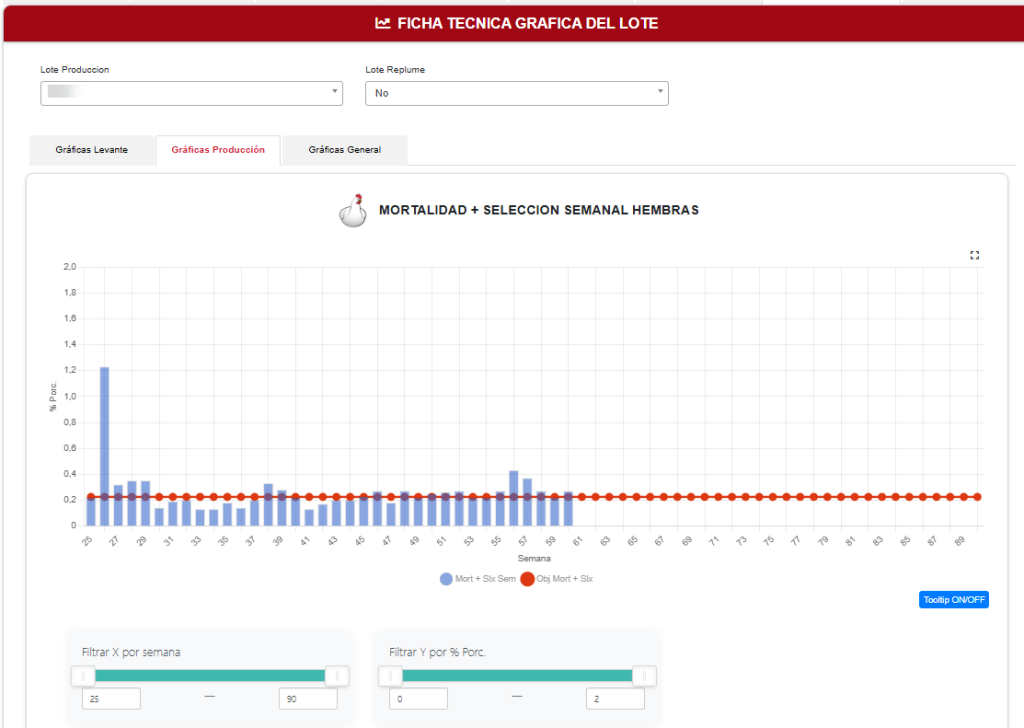
Task: Click the right handle of week filter slider
Action: click(337, 676)
